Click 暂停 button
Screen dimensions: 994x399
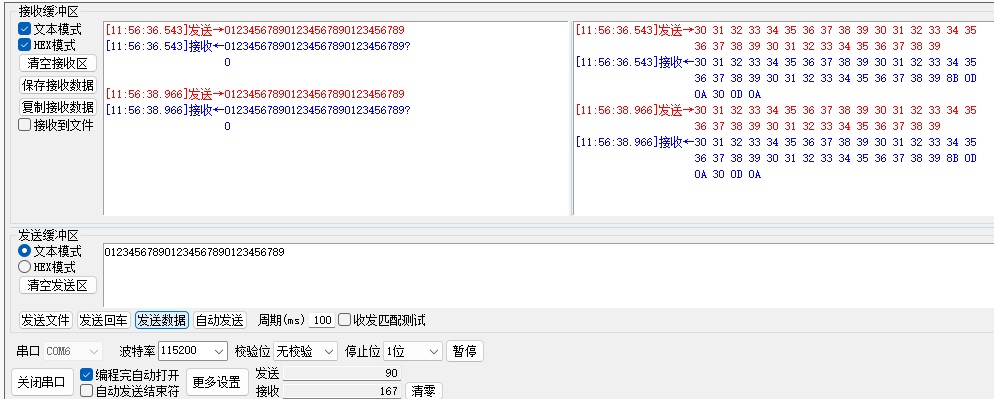465,351
